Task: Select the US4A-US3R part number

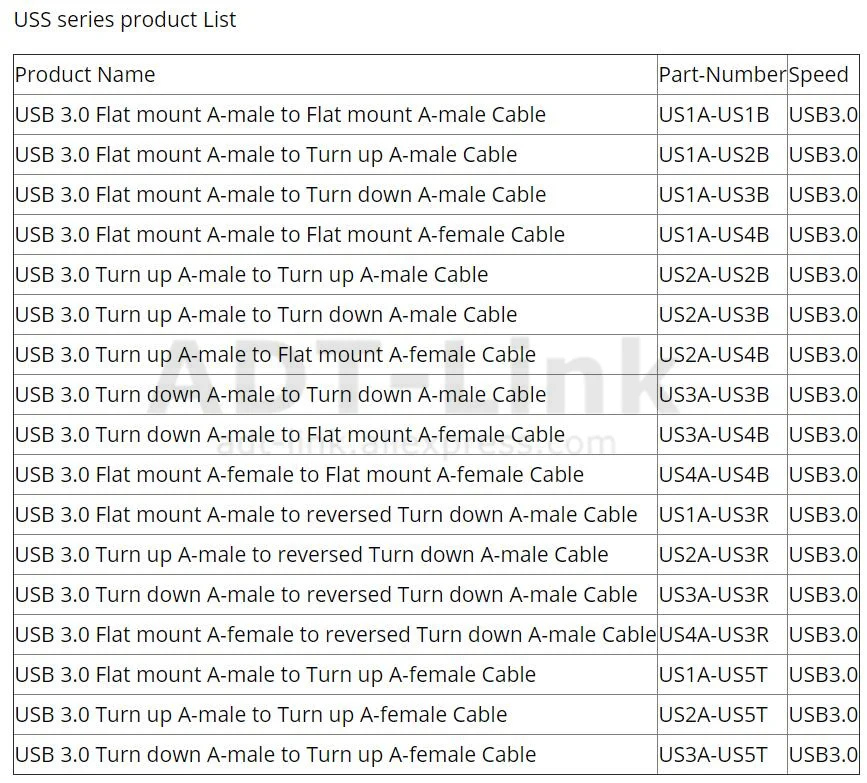Action: pyautogui.click(x=714, y=635)
